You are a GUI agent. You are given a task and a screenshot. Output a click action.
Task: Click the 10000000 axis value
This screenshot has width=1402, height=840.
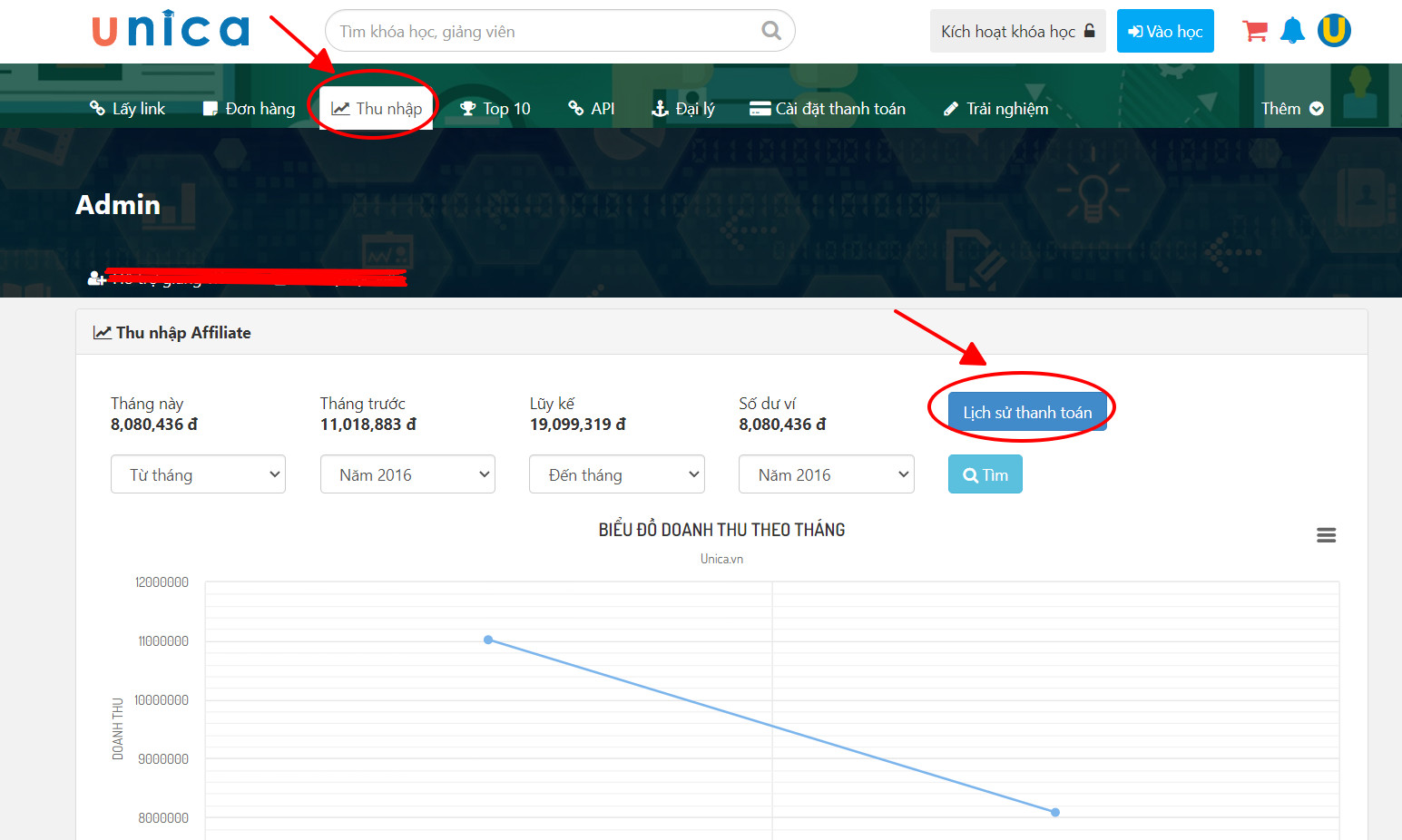[162, 700]
